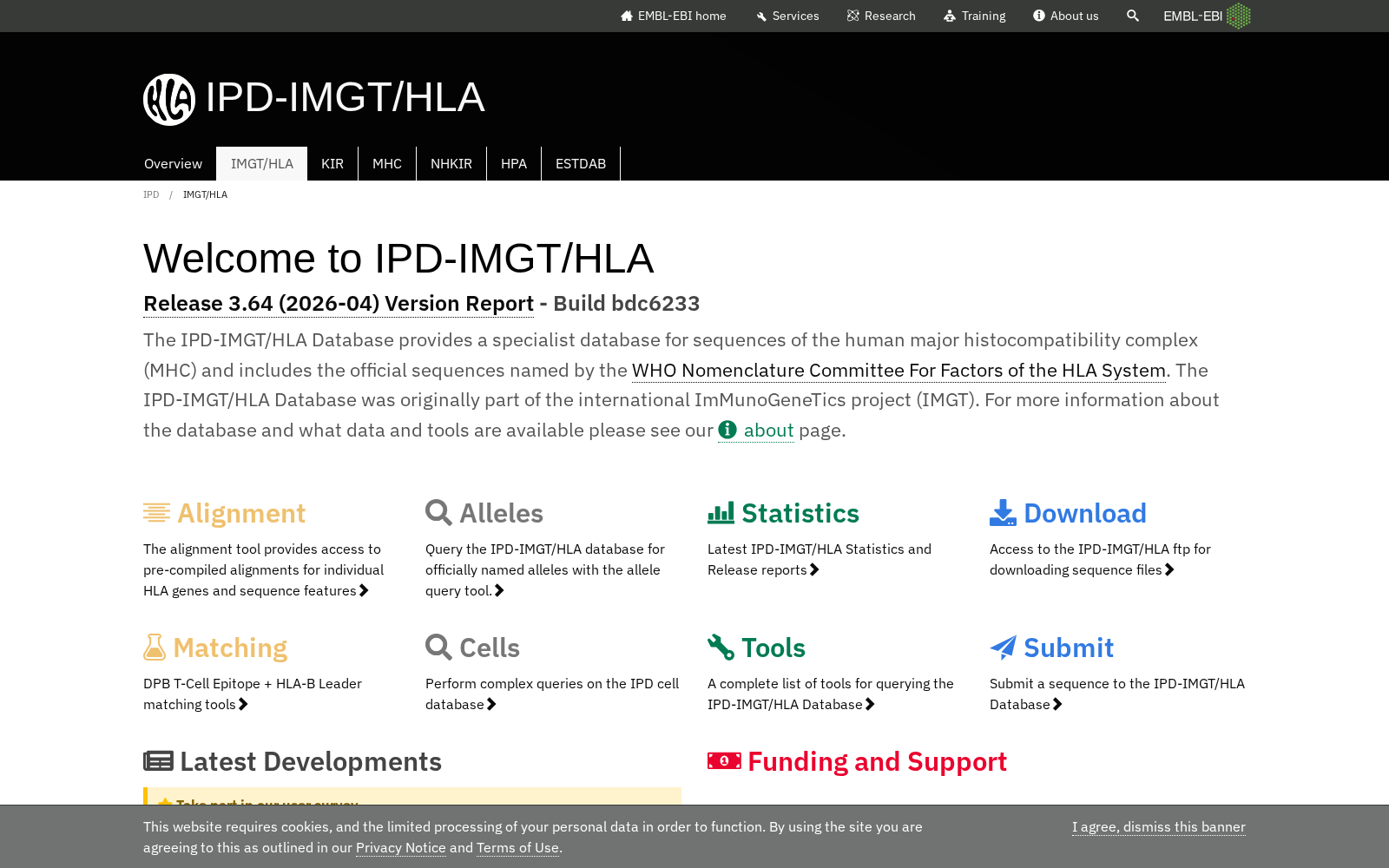Switch to the MHC tab
1389x868 pixels.
(387, 163)
